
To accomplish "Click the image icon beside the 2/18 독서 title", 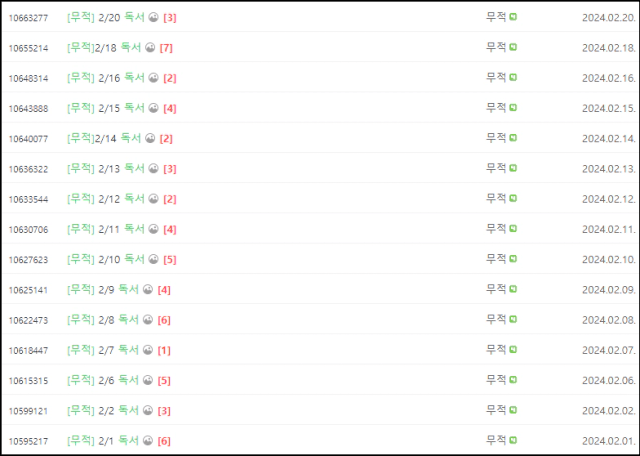I will click(150, 47).
